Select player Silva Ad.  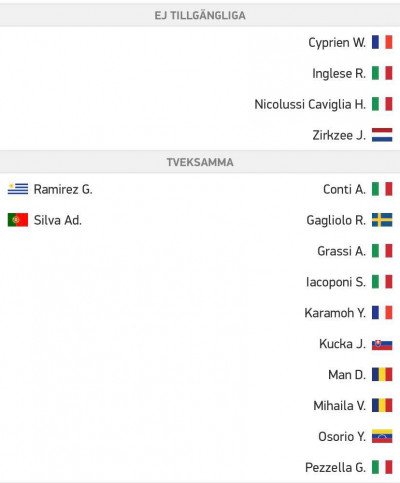[x=58, y=220]
